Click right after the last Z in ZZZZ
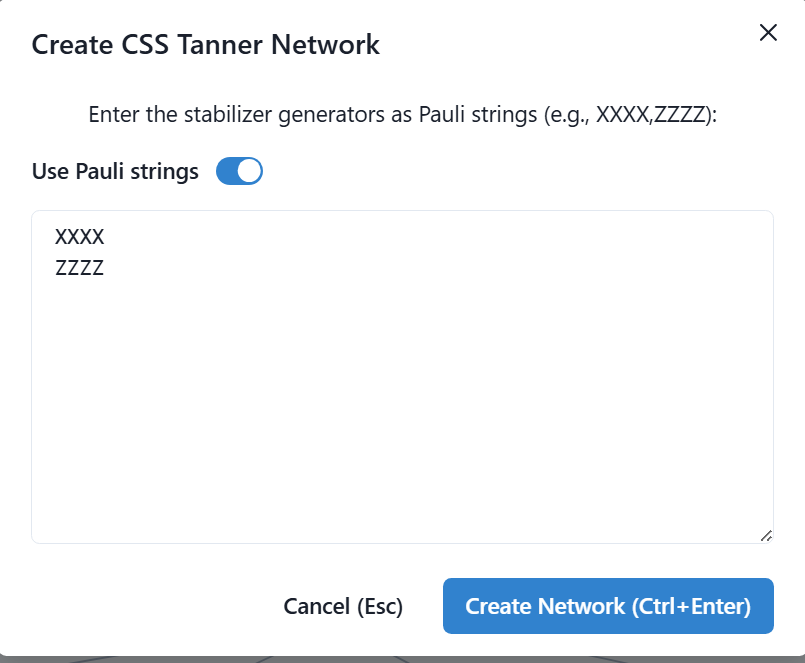805x663 pixels. 105,268
